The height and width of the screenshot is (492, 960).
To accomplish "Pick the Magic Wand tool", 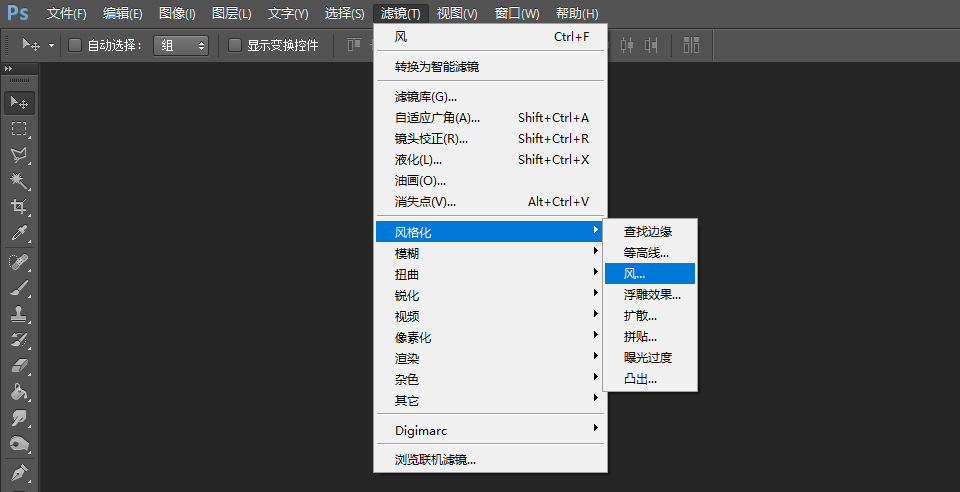I will coord(19,181).
